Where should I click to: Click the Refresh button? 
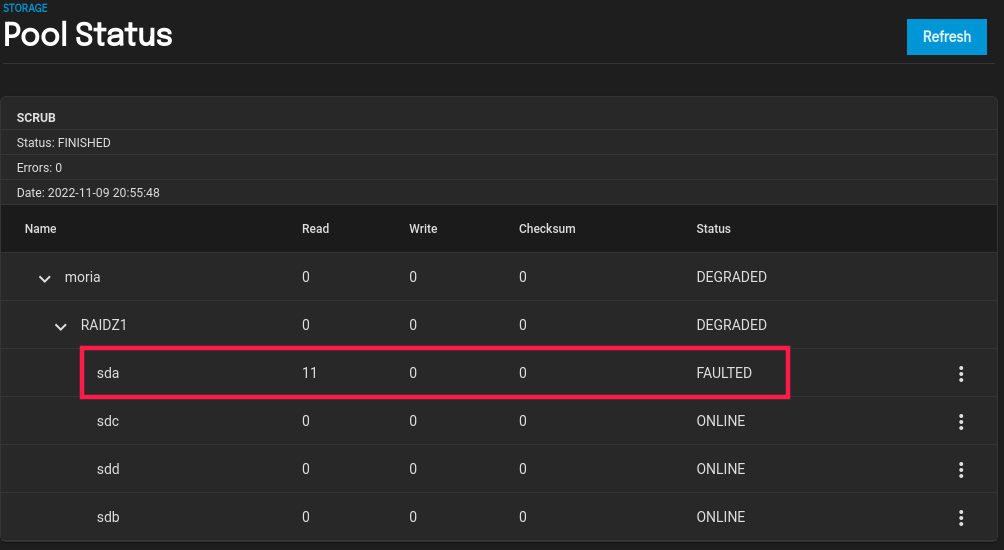coord(946,37)
